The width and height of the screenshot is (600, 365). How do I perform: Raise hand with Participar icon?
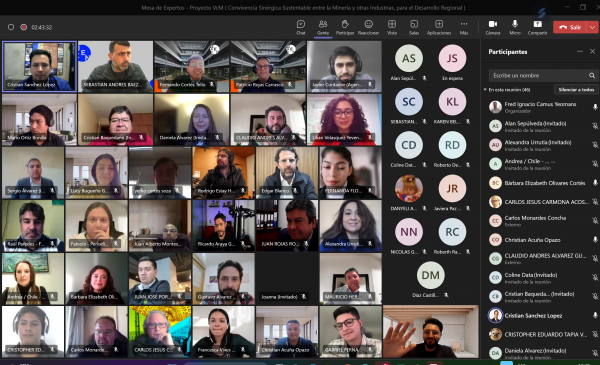coord(345,27)
